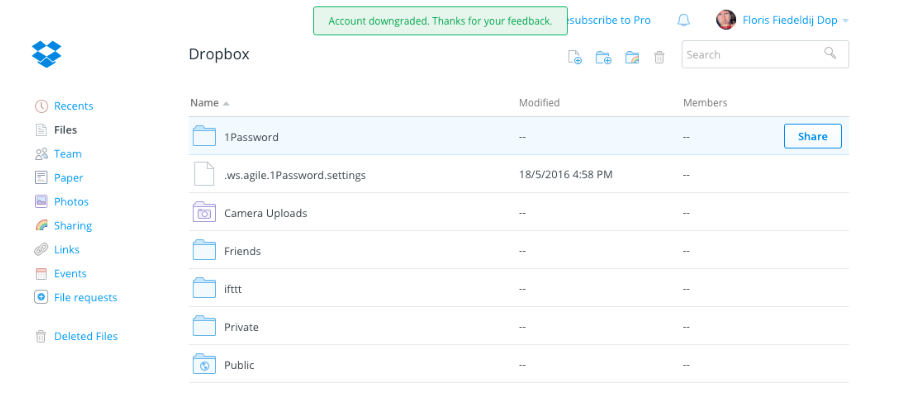Open File requests in the sidebar

tap(85, 298)
